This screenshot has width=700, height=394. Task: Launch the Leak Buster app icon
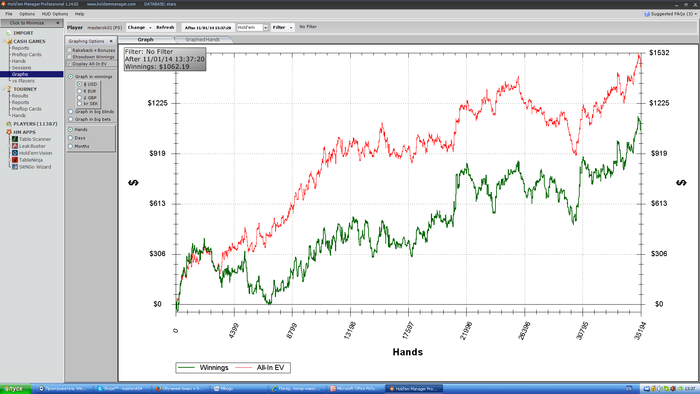[x=15, y=146]
